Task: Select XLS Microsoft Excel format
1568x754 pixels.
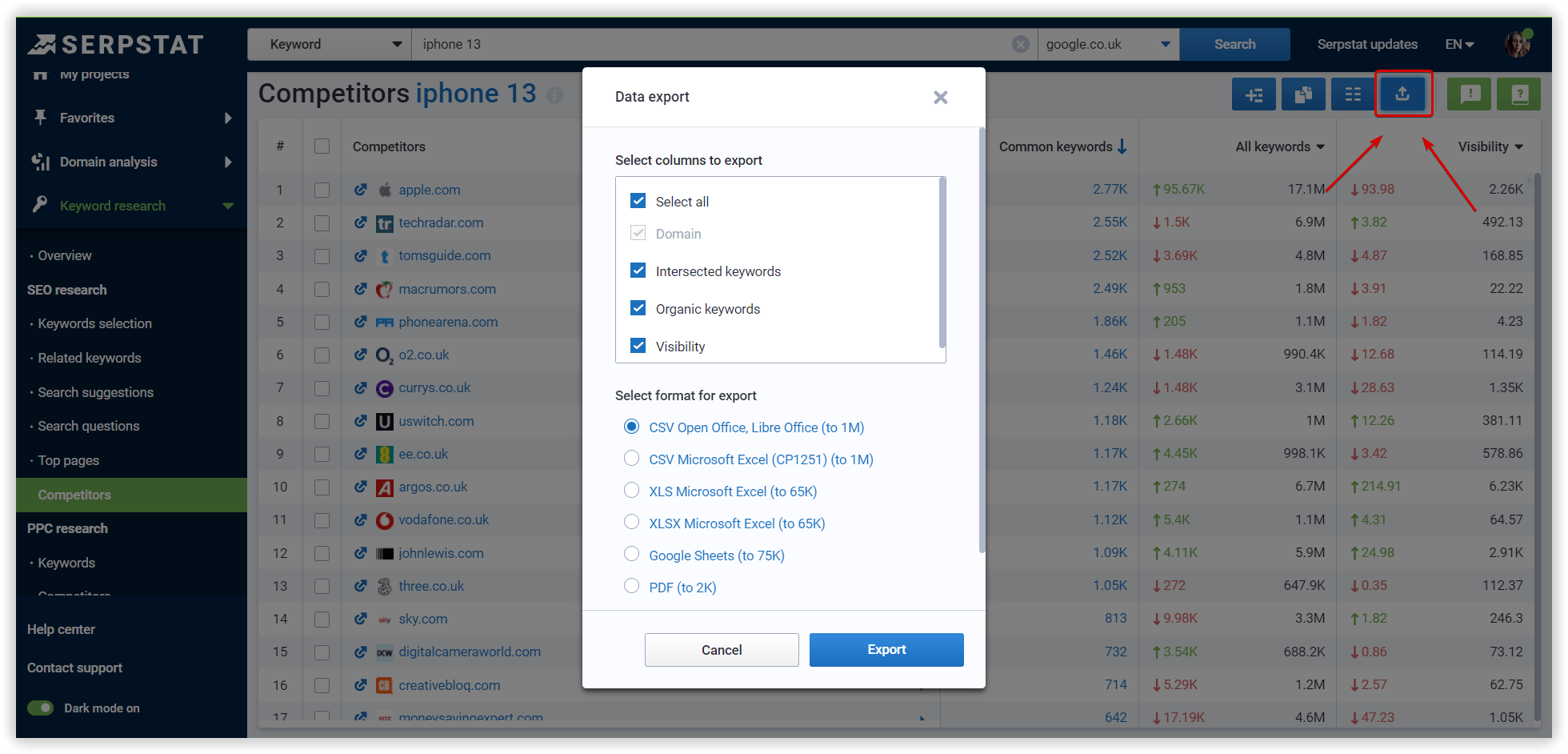Action: pos(631,490)
